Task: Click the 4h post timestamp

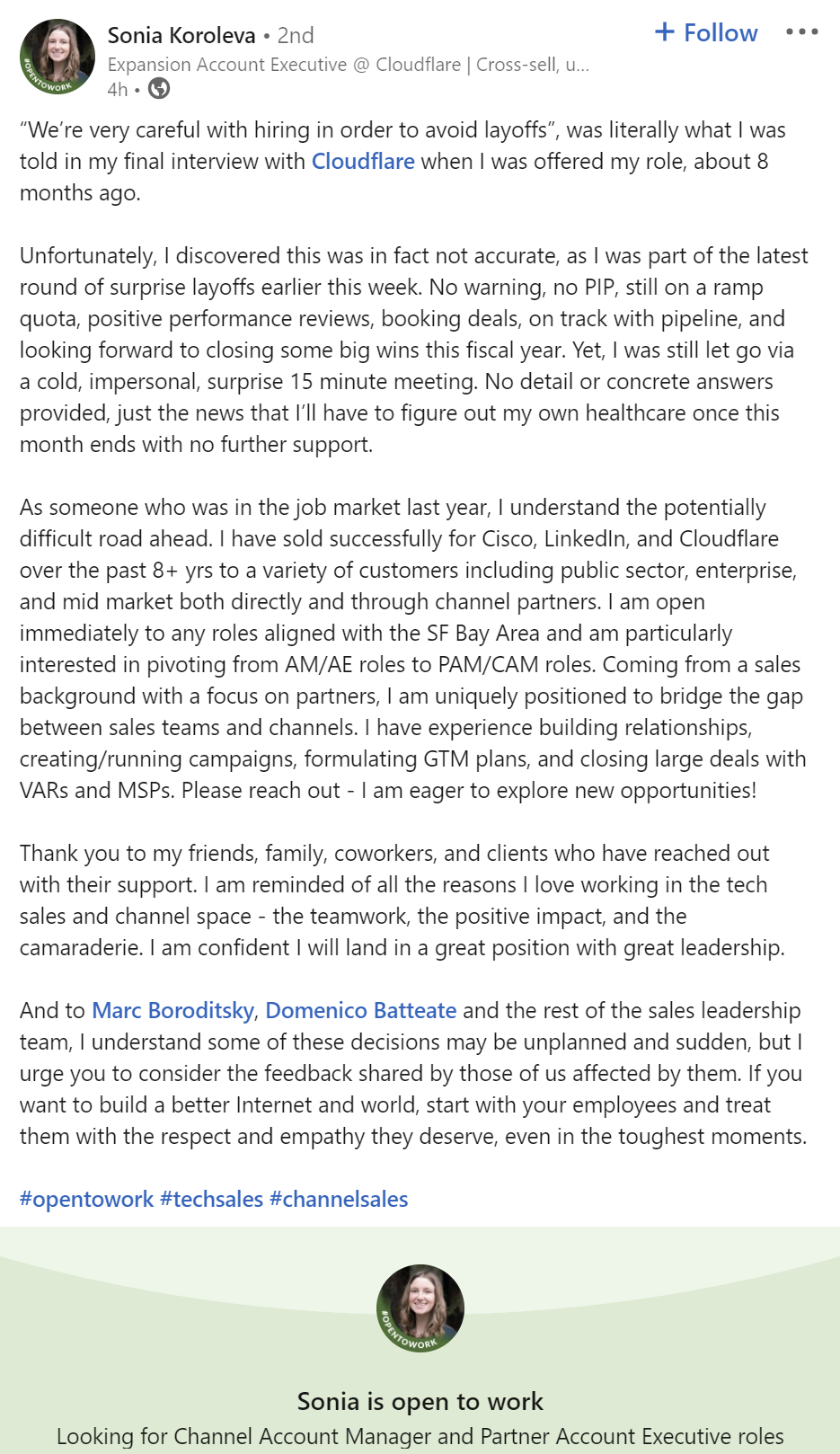Action: (x=118, y=89)
